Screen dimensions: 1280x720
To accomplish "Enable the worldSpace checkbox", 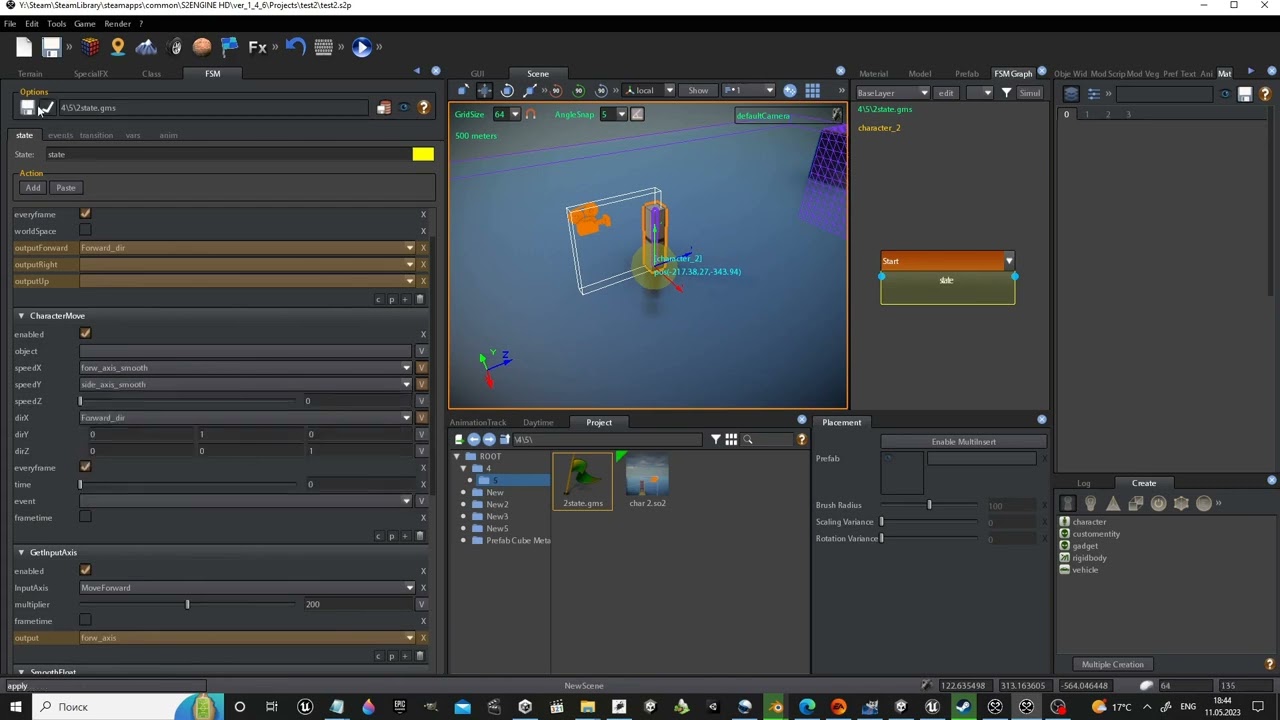I will [85, 231].
